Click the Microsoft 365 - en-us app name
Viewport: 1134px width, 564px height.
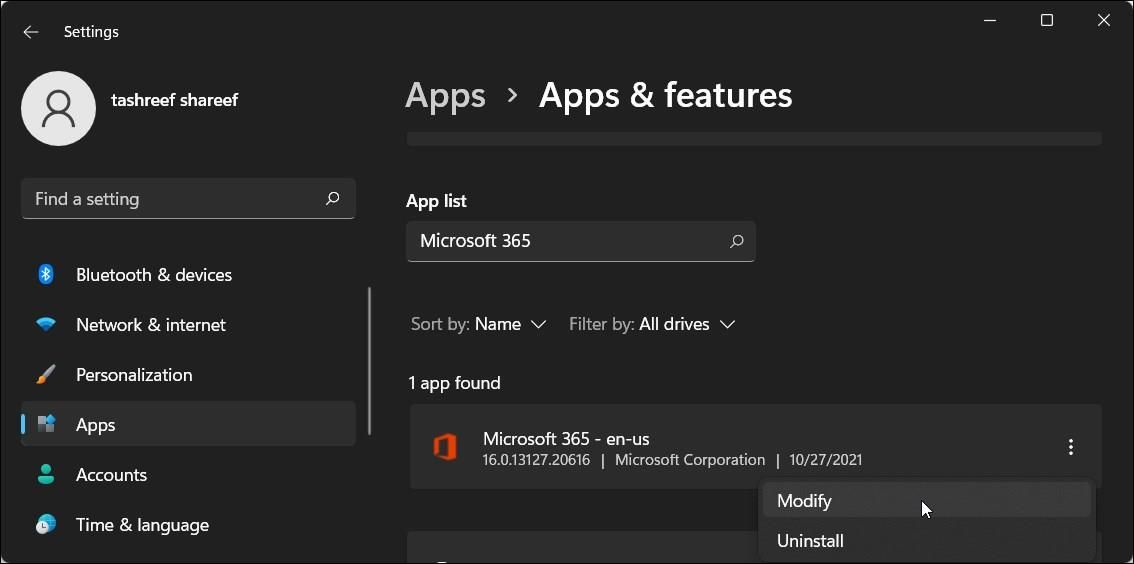(566, 438)
